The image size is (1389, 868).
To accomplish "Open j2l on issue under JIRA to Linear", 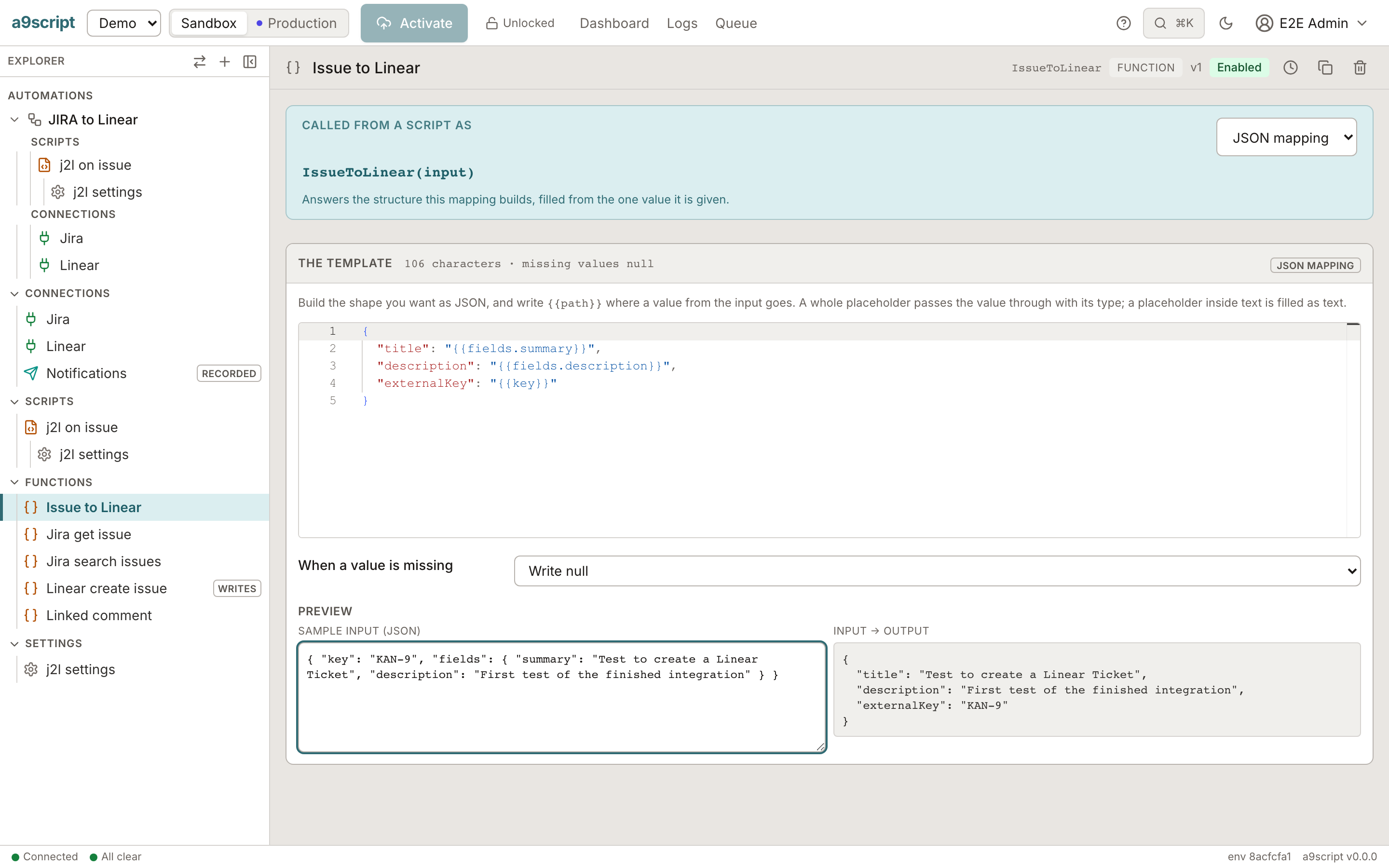I will pyautogui.click(x=95, y=165).
